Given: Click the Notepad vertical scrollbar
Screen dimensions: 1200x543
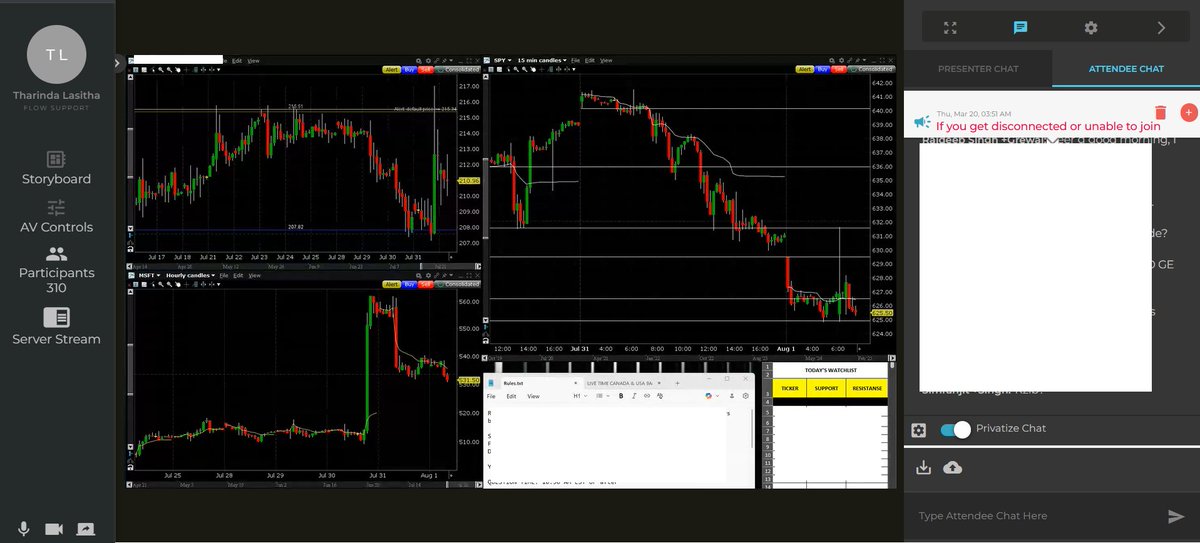Looking at the screenshot, I should point(752,430).
